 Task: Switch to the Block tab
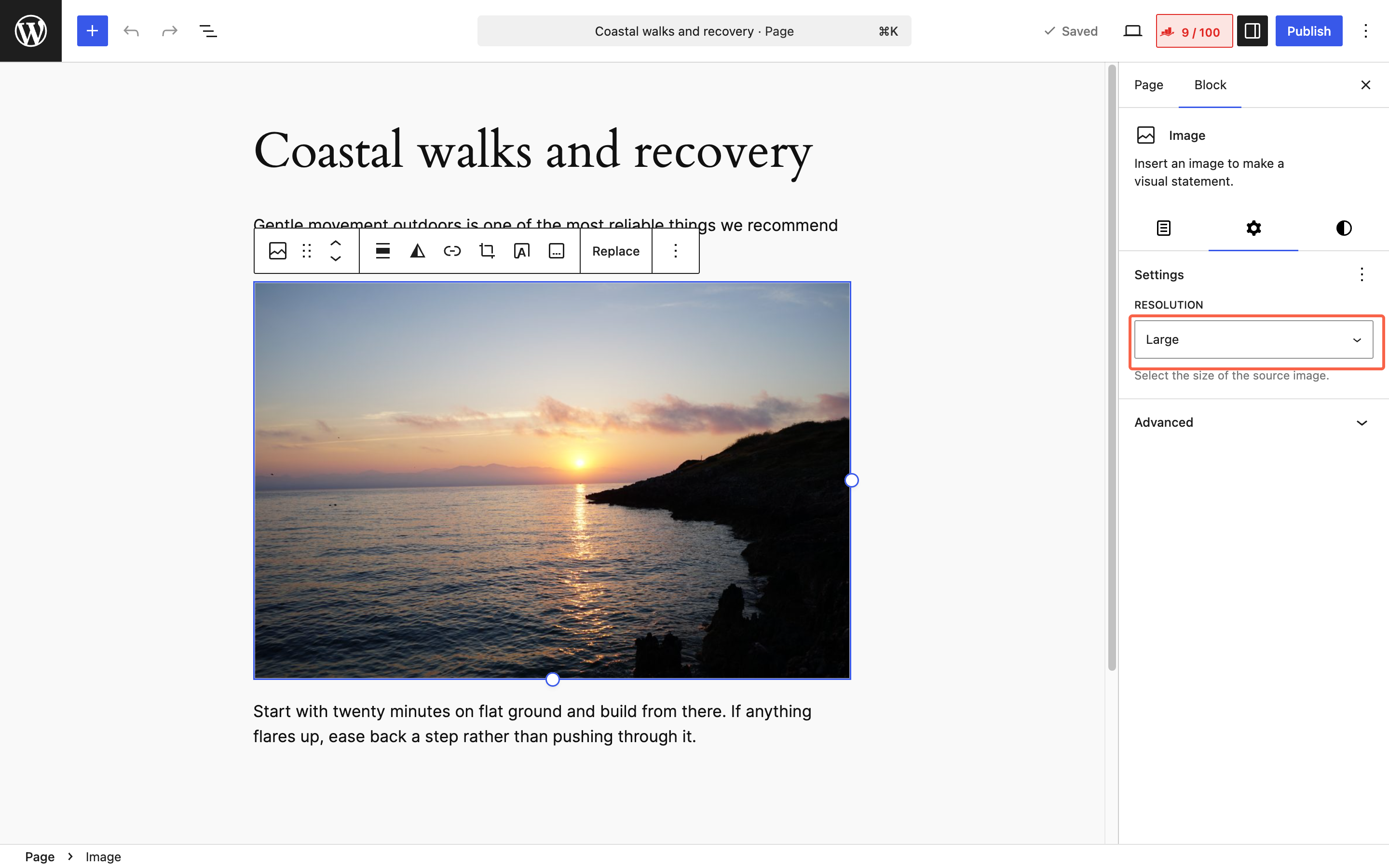[1210, 85]
